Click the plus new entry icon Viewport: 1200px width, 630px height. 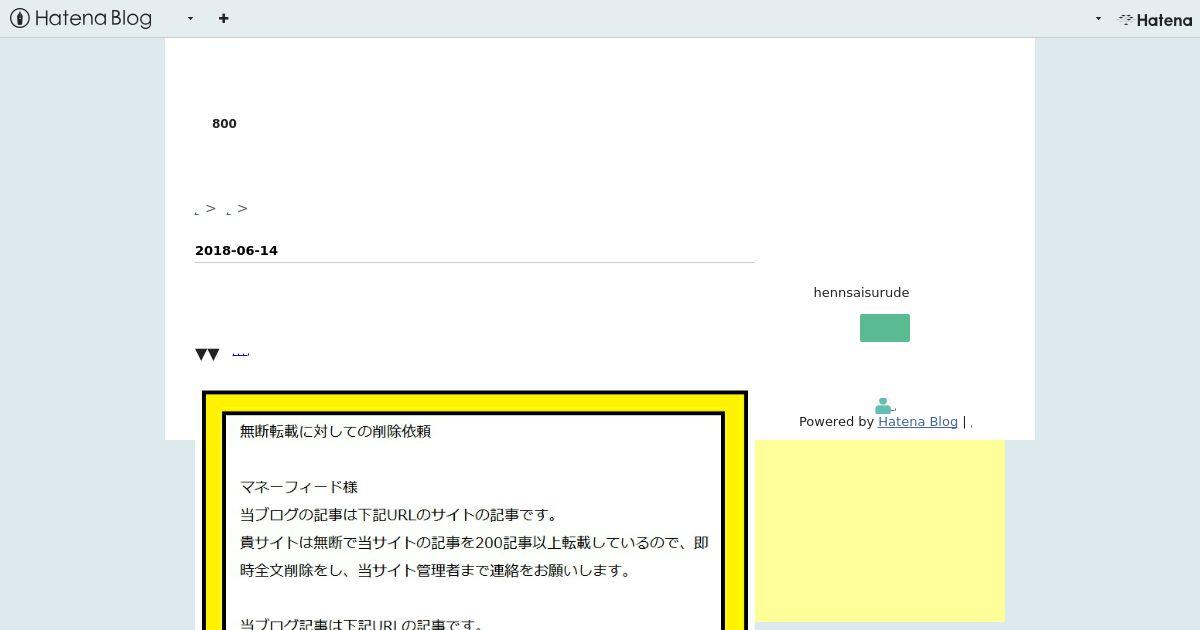[x=223, y=18]
